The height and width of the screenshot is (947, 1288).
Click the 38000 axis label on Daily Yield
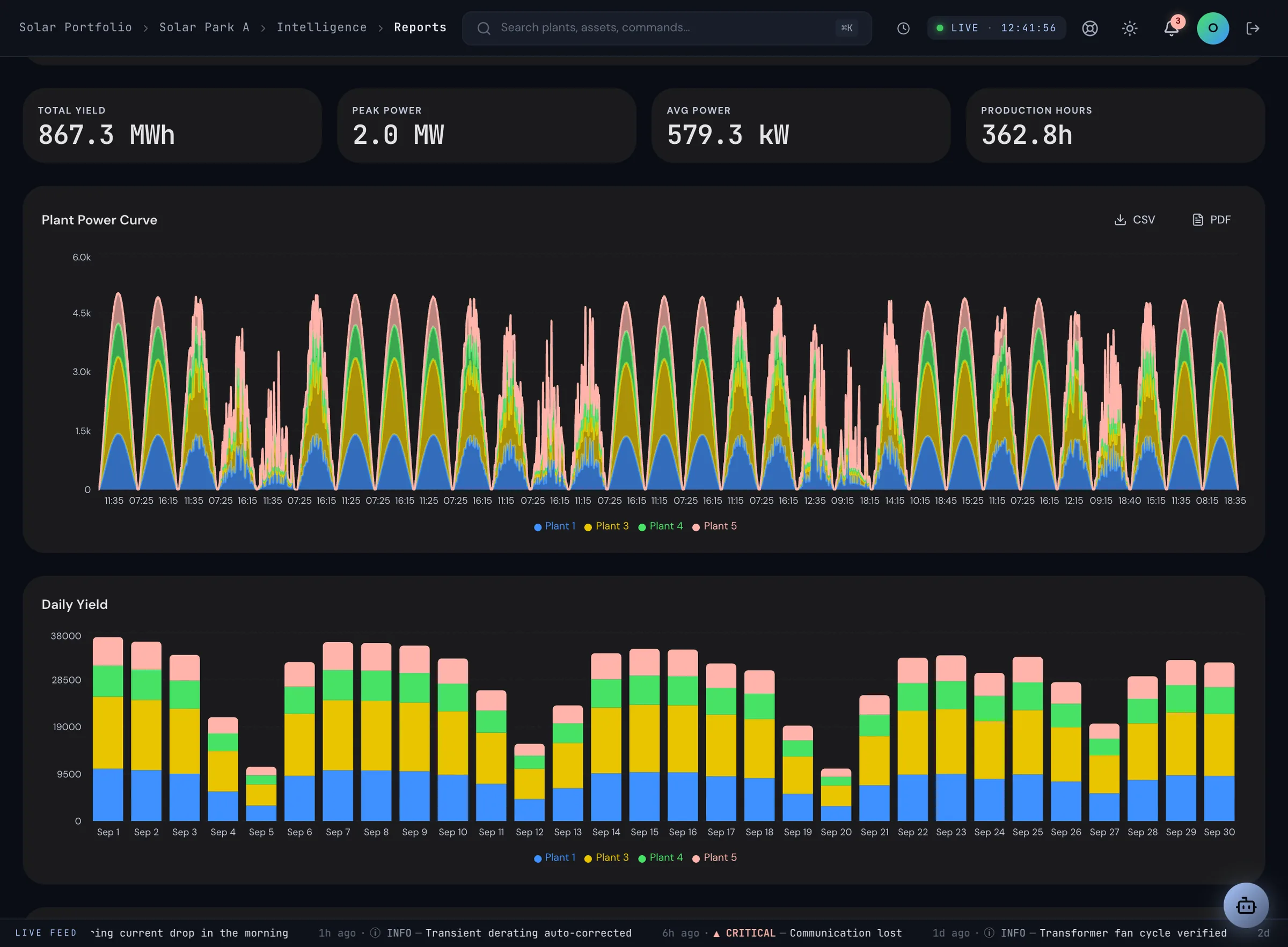[66, 636]
